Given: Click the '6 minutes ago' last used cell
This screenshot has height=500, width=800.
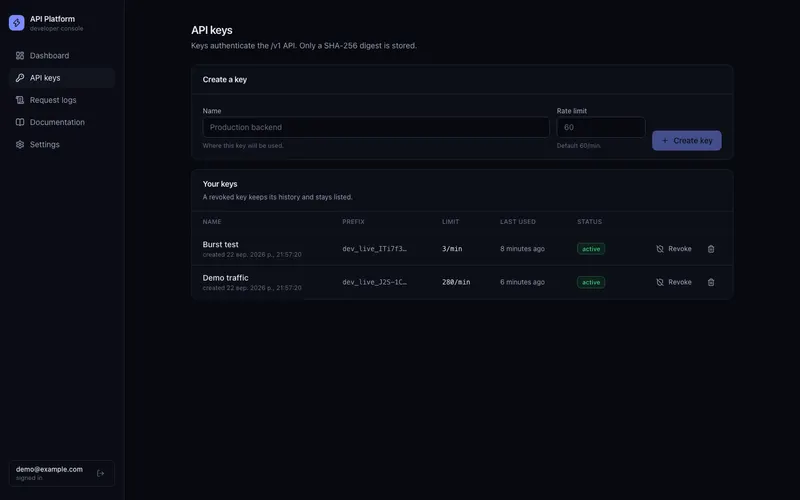Looking at the screenshot, I should pos(522,282).
